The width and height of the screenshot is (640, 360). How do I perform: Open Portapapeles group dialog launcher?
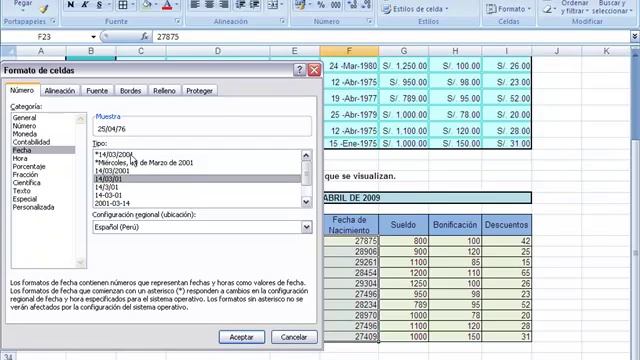tap(53, 21)
